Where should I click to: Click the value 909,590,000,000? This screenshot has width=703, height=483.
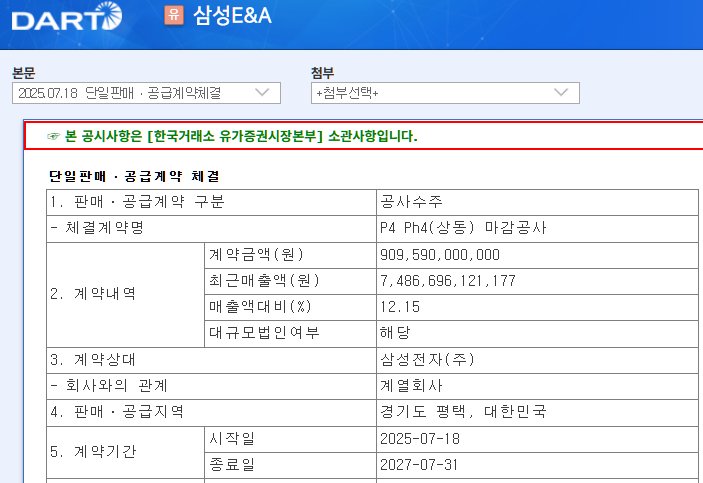[440, 255]
